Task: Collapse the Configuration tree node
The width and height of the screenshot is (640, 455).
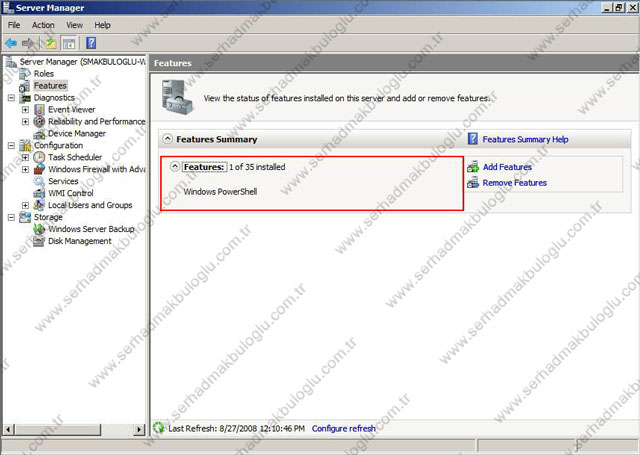Action: (x=11, y=145)
